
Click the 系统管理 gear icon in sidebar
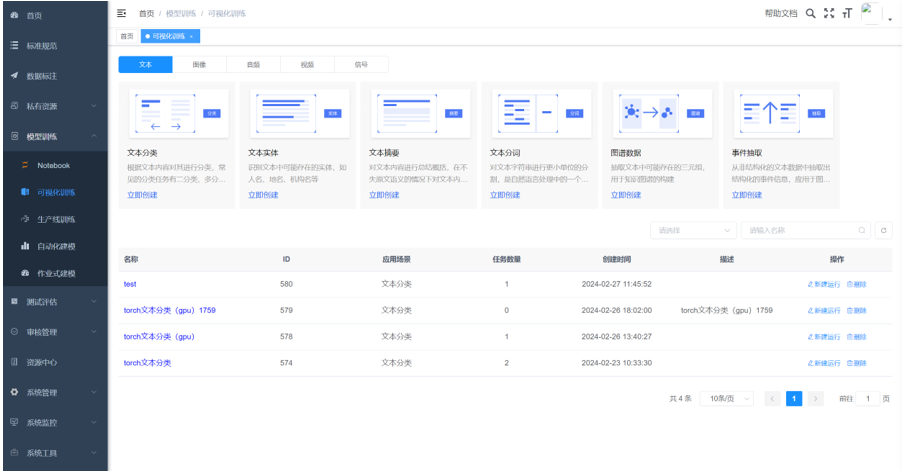coord(15,392)
